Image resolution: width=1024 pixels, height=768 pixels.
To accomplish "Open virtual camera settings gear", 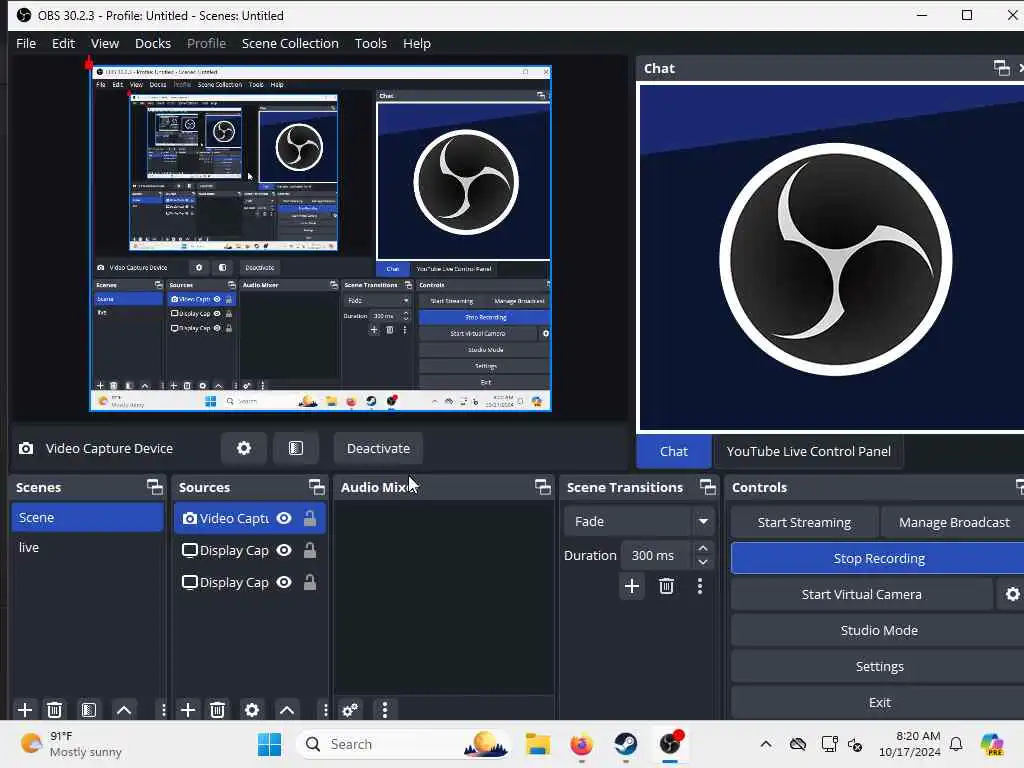I will point(1012,594).
